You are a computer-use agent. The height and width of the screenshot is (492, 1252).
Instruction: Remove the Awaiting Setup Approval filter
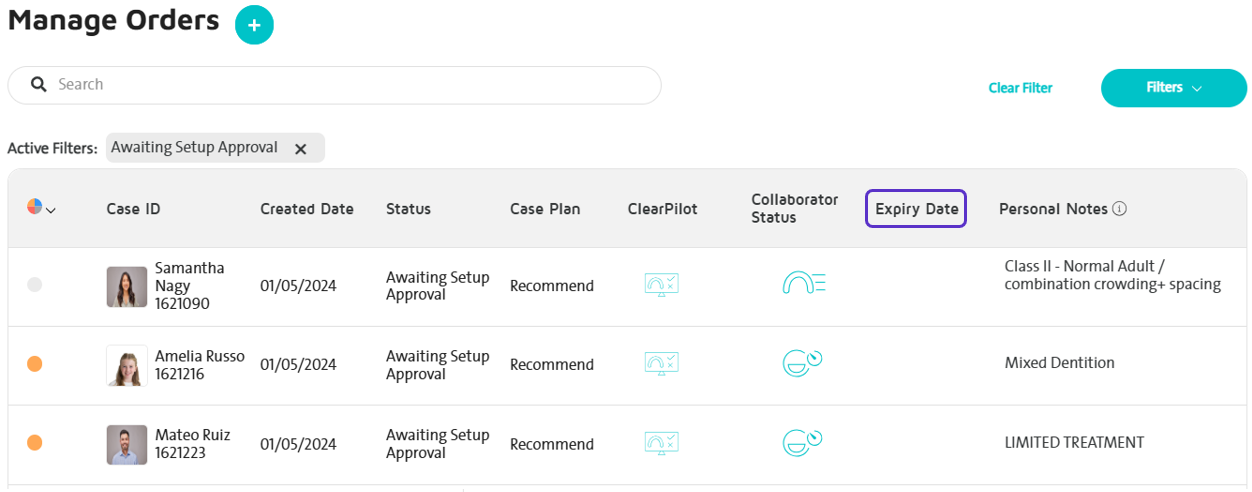pos(300,148)
